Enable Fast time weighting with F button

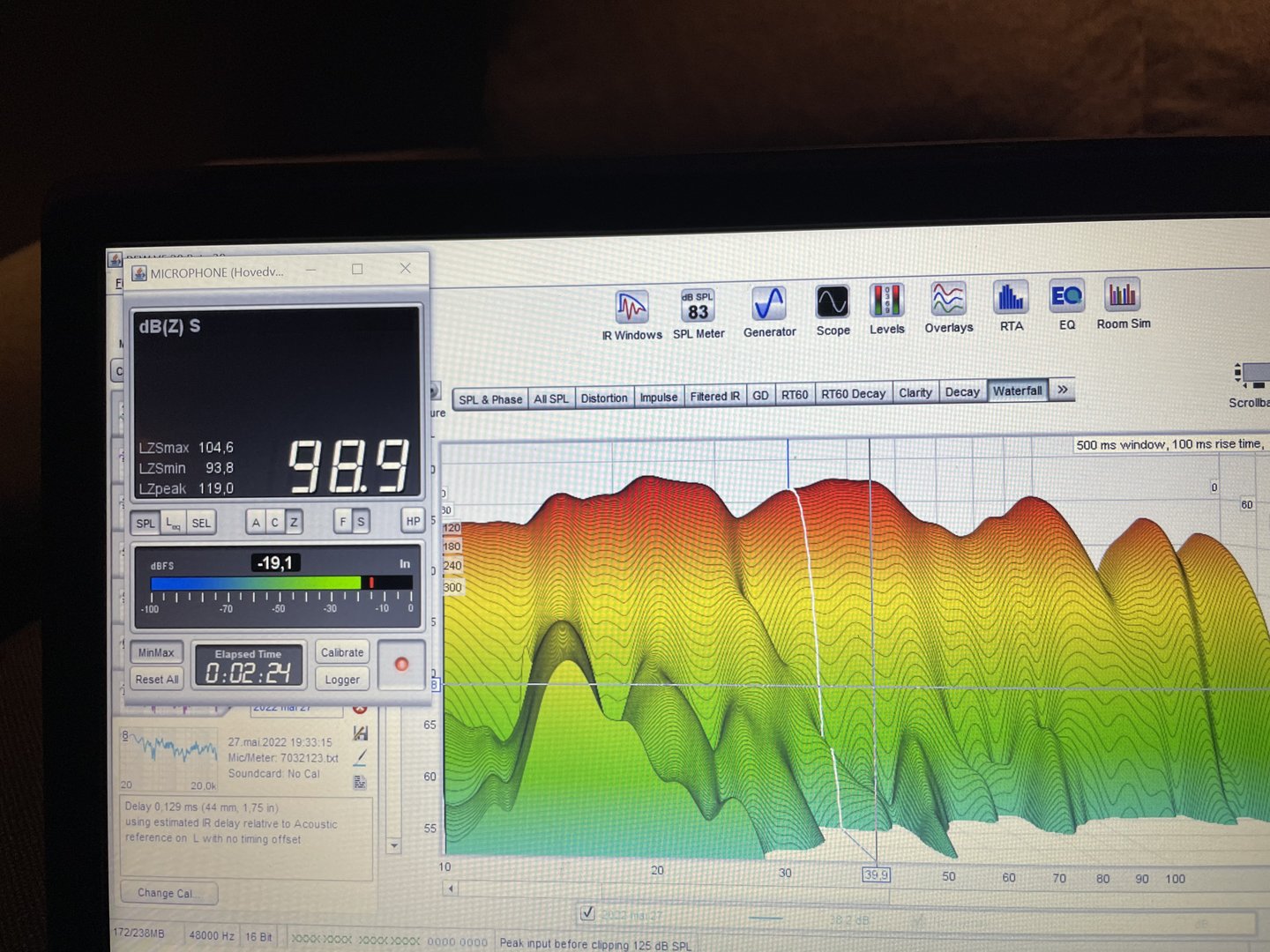[342, 522]
